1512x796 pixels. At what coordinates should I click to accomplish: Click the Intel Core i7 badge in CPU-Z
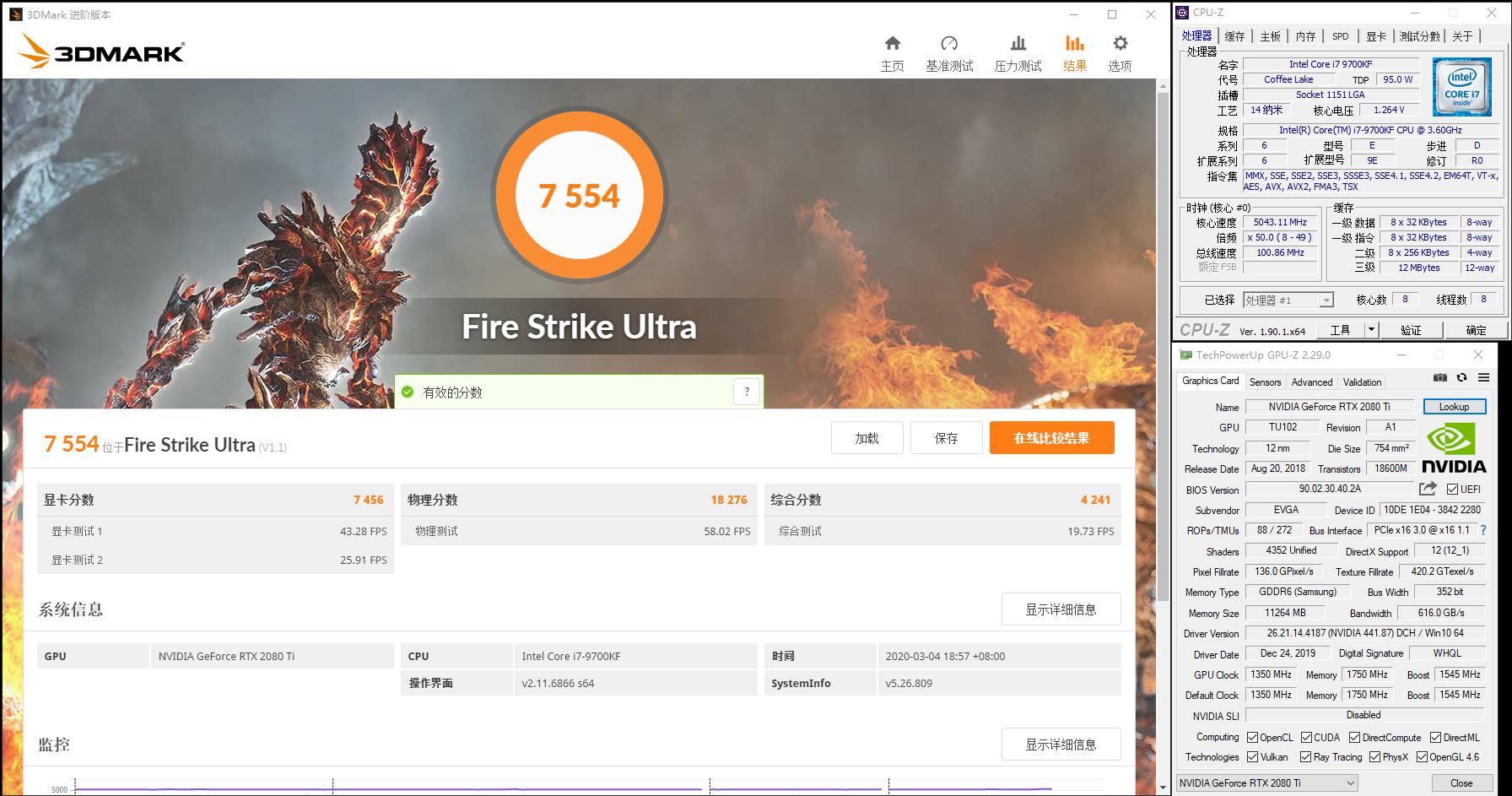tap(1461, 87)
